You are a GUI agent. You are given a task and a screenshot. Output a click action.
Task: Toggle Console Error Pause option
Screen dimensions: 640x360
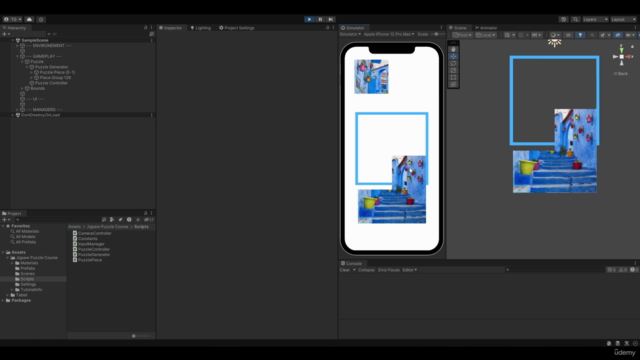pyautogui.click(x=389, y=270)
